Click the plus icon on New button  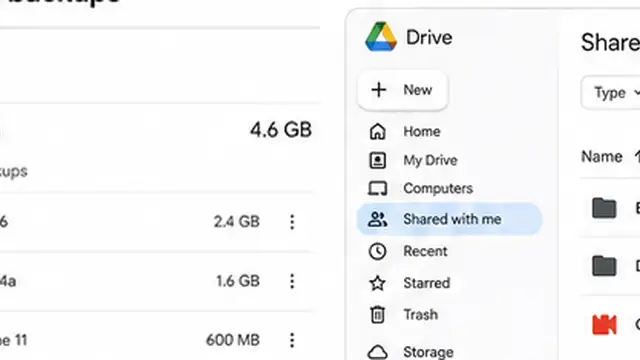(379, 90)
